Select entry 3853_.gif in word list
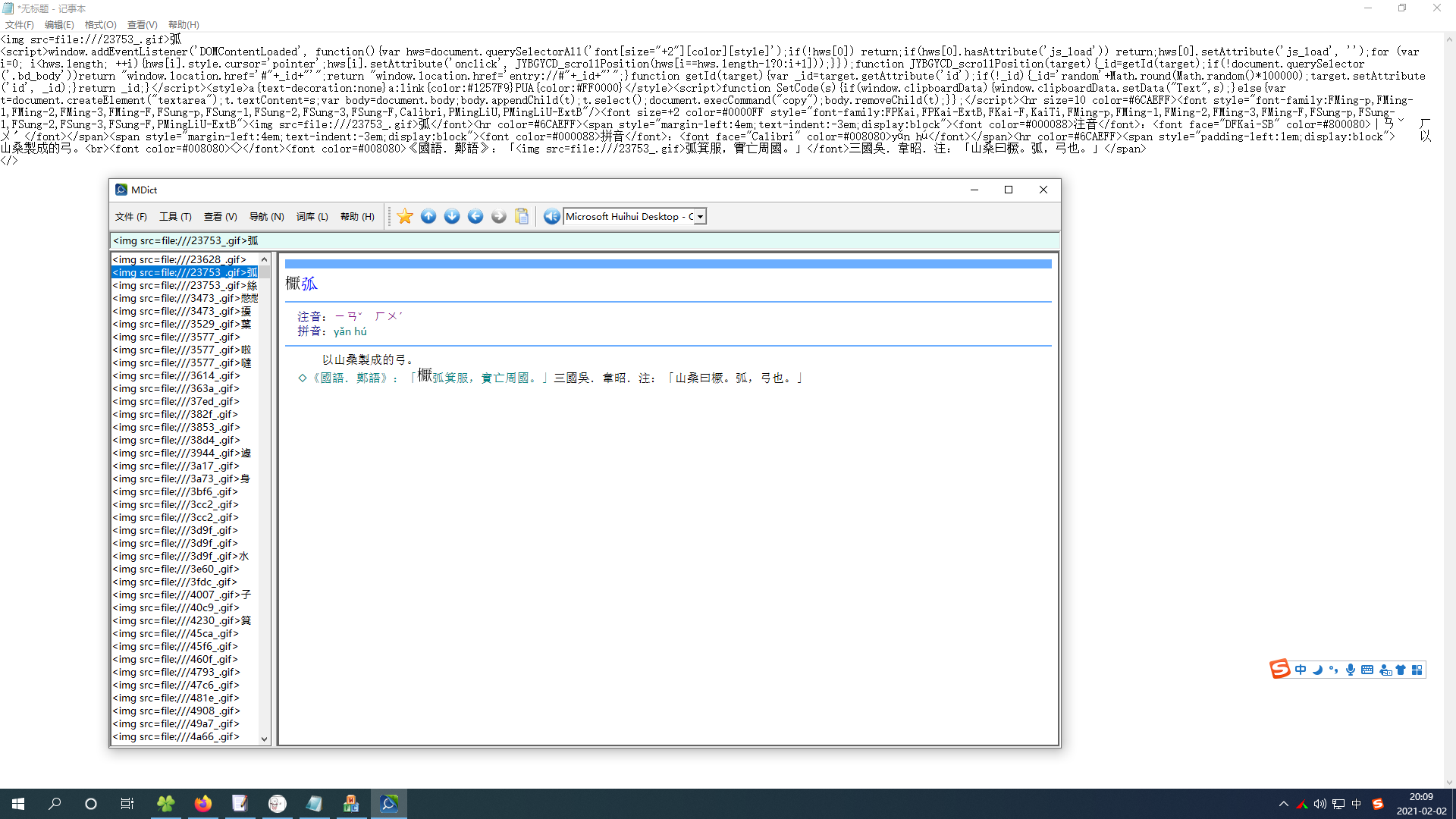 [185, 428]
